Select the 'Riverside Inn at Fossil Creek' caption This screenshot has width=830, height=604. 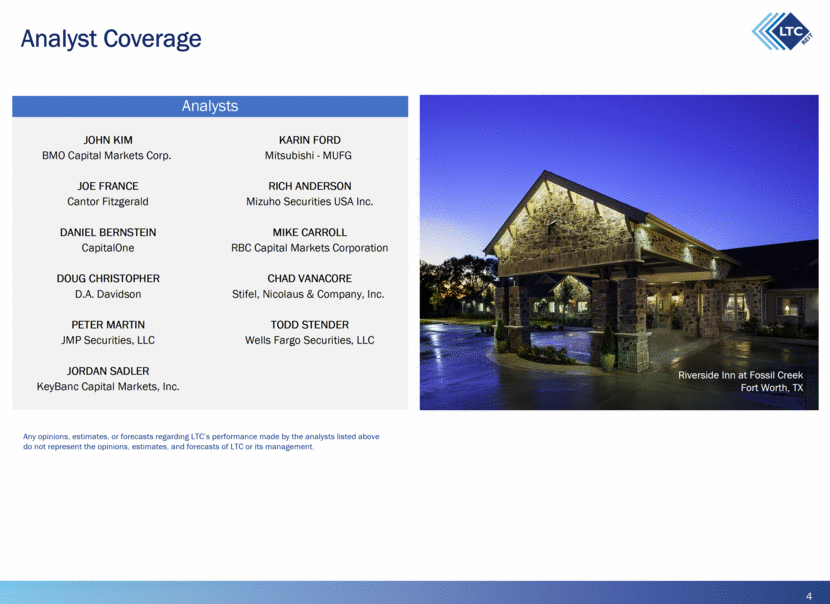coord(741,375)
